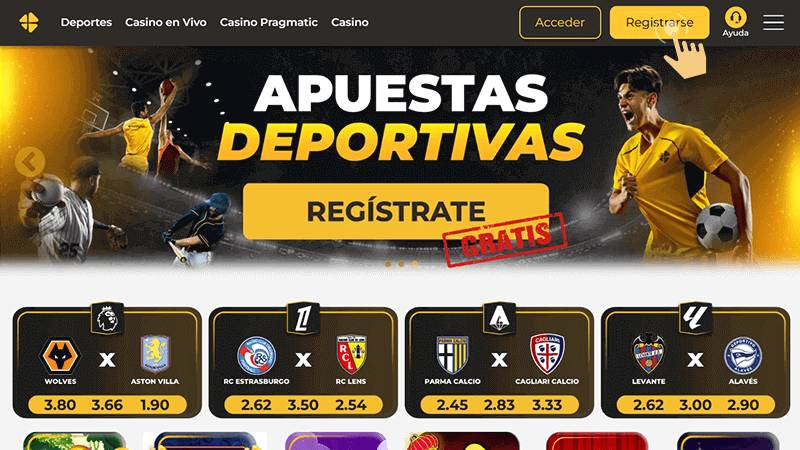
Task: Navigate to Casino Pragmatic
Action: click(268, 22)
